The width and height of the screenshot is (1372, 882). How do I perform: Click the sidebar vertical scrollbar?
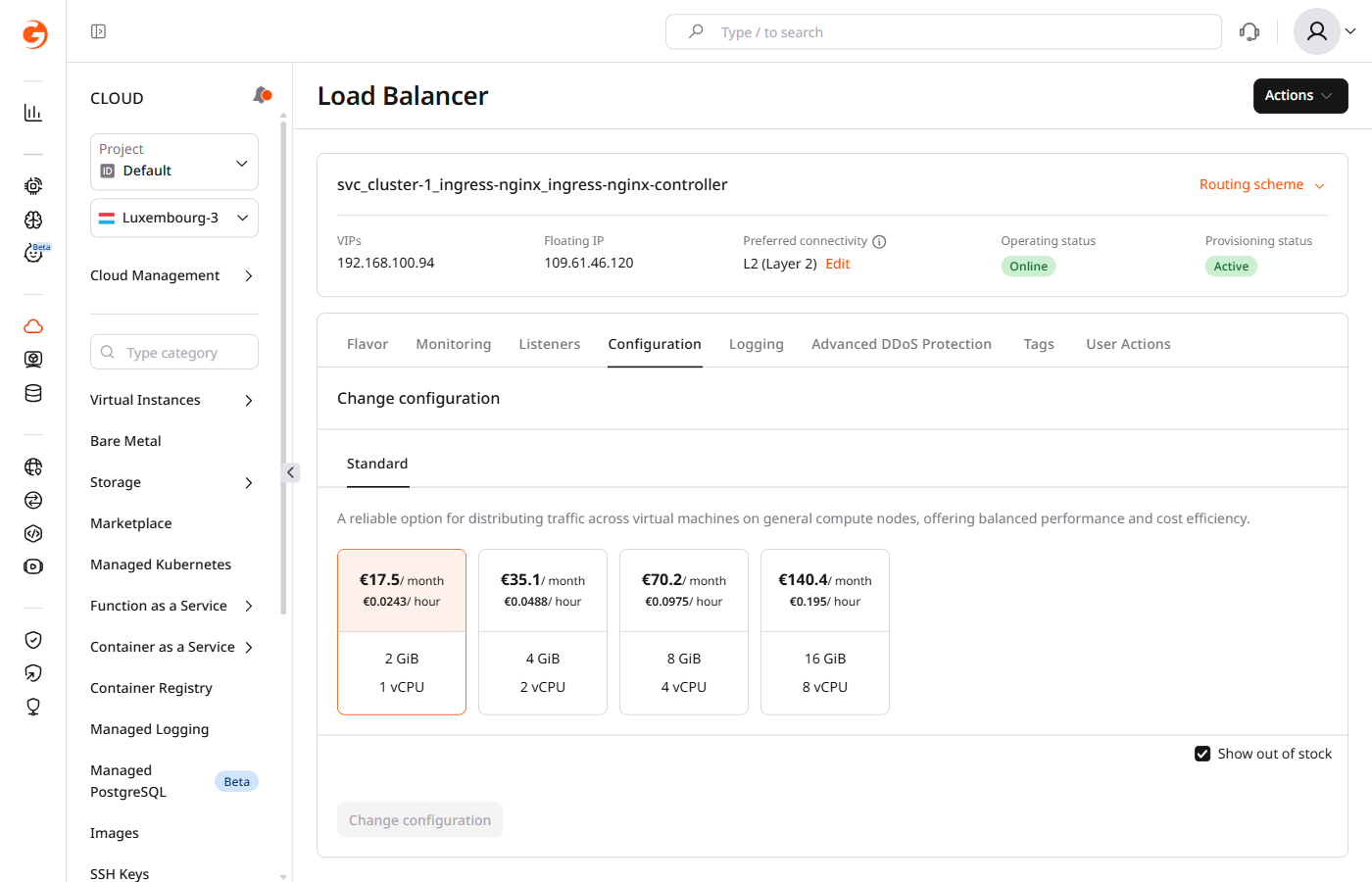click(283, 367)
